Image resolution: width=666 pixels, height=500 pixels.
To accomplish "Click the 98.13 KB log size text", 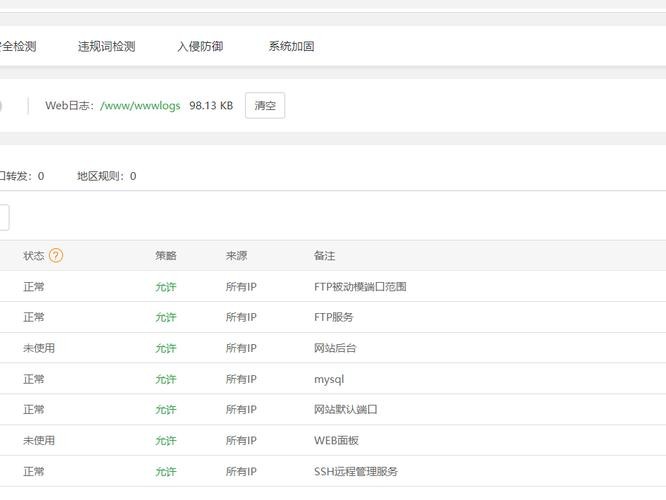I will 211,105.
